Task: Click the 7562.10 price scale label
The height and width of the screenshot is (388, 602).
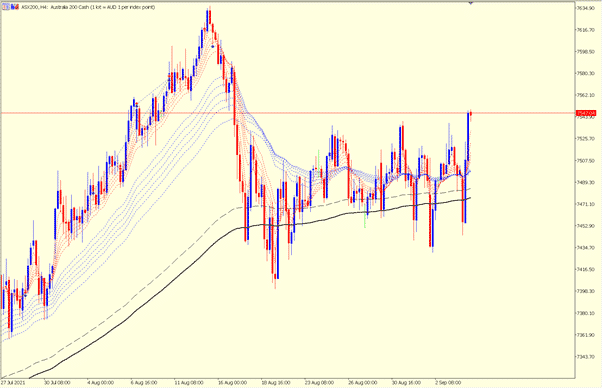Action: point(586,95)
